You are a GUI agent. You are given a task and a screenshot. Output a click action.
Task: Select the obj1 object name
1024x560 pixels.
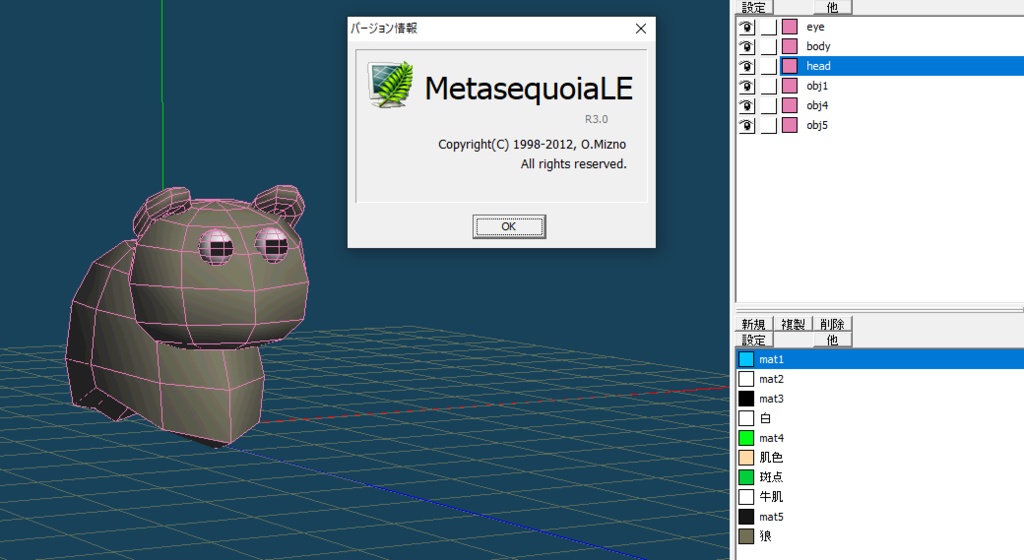[817, 86]
